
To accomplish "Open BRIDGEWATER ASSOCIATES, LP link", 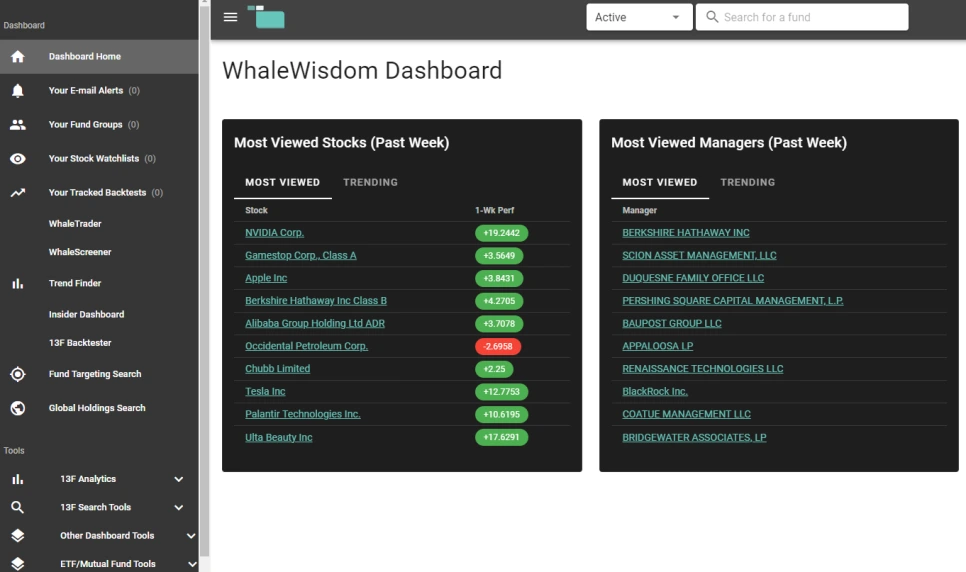I will point(694,438).
